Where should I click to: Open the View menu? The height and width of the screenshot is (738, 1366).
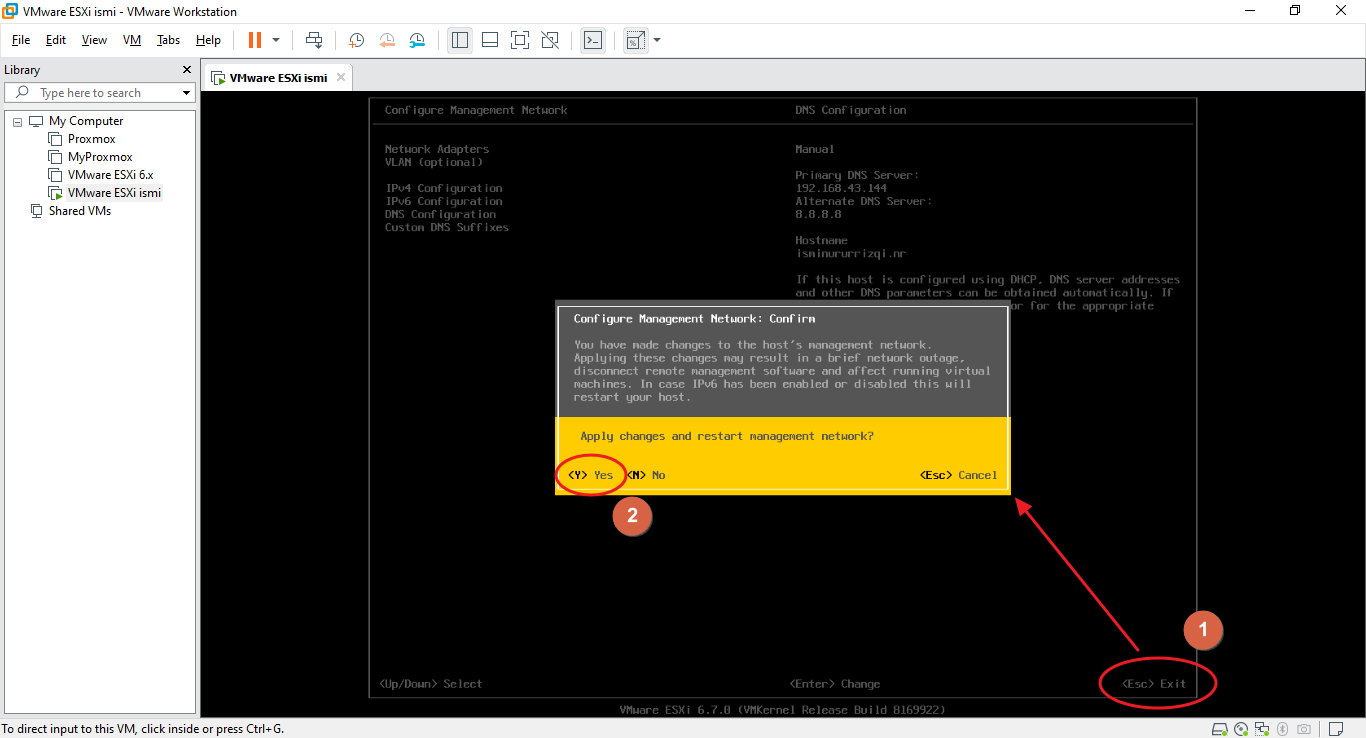94,40
